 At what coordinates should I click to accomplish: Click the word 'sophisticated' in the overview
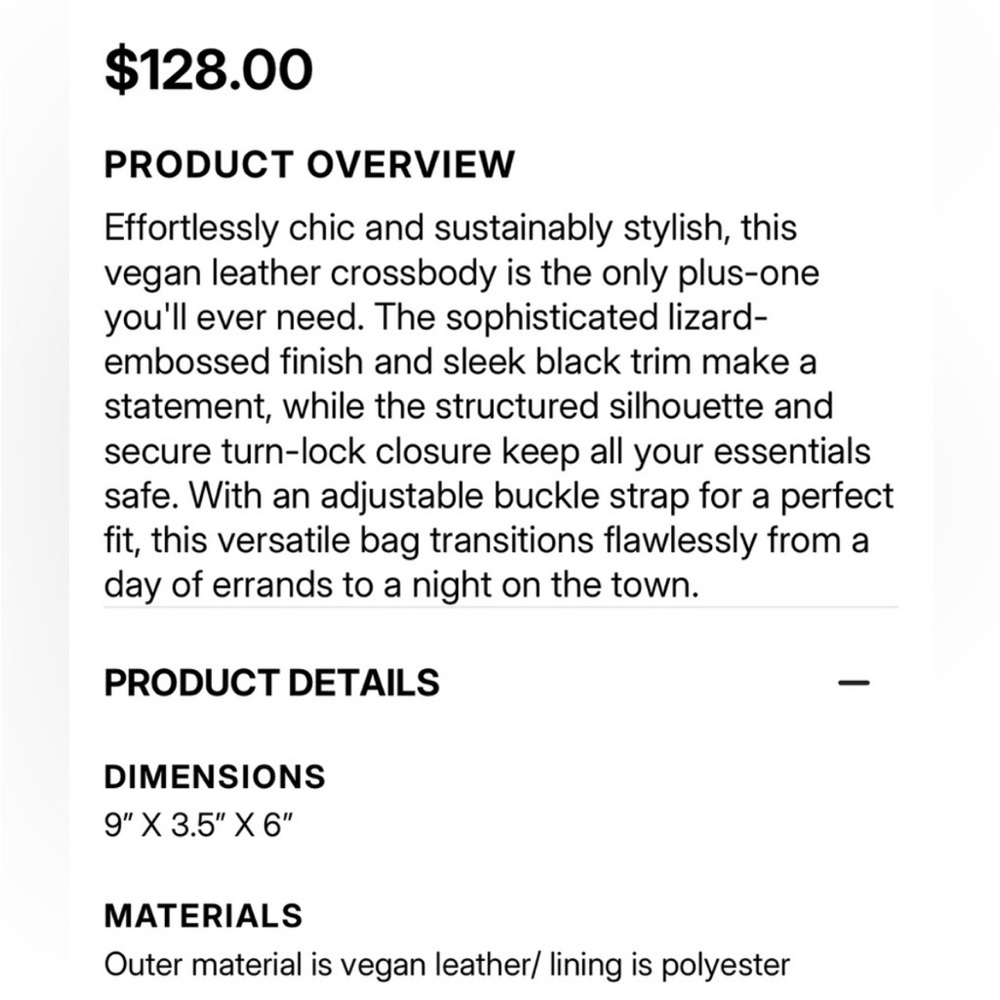552,318
